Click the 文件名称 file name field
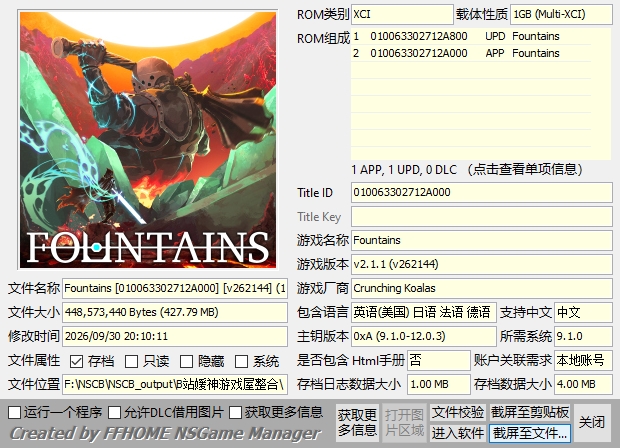The image size is (620, 448). coord(175,288)
